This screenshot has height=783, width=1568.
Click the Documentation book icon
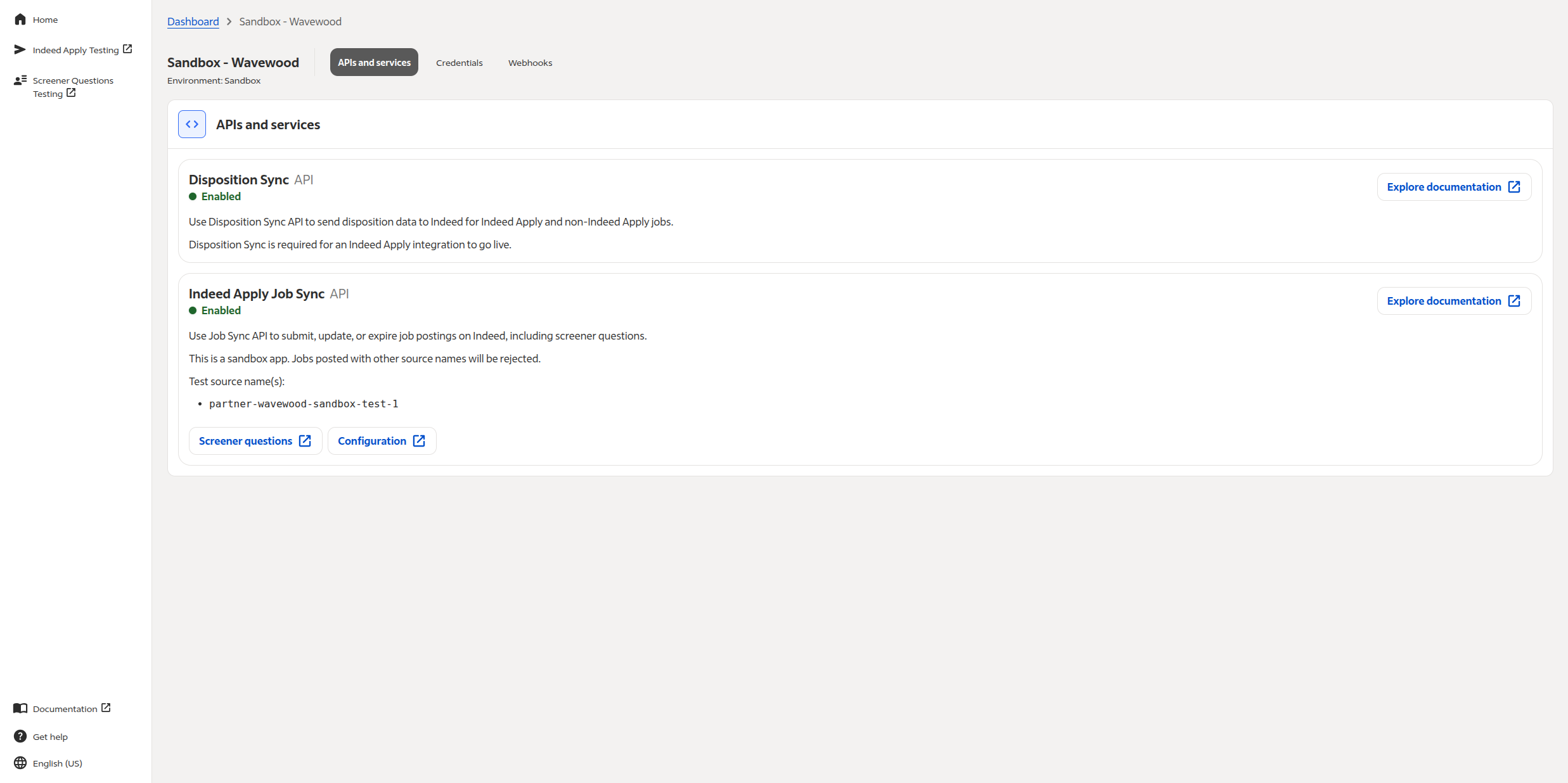20,708
